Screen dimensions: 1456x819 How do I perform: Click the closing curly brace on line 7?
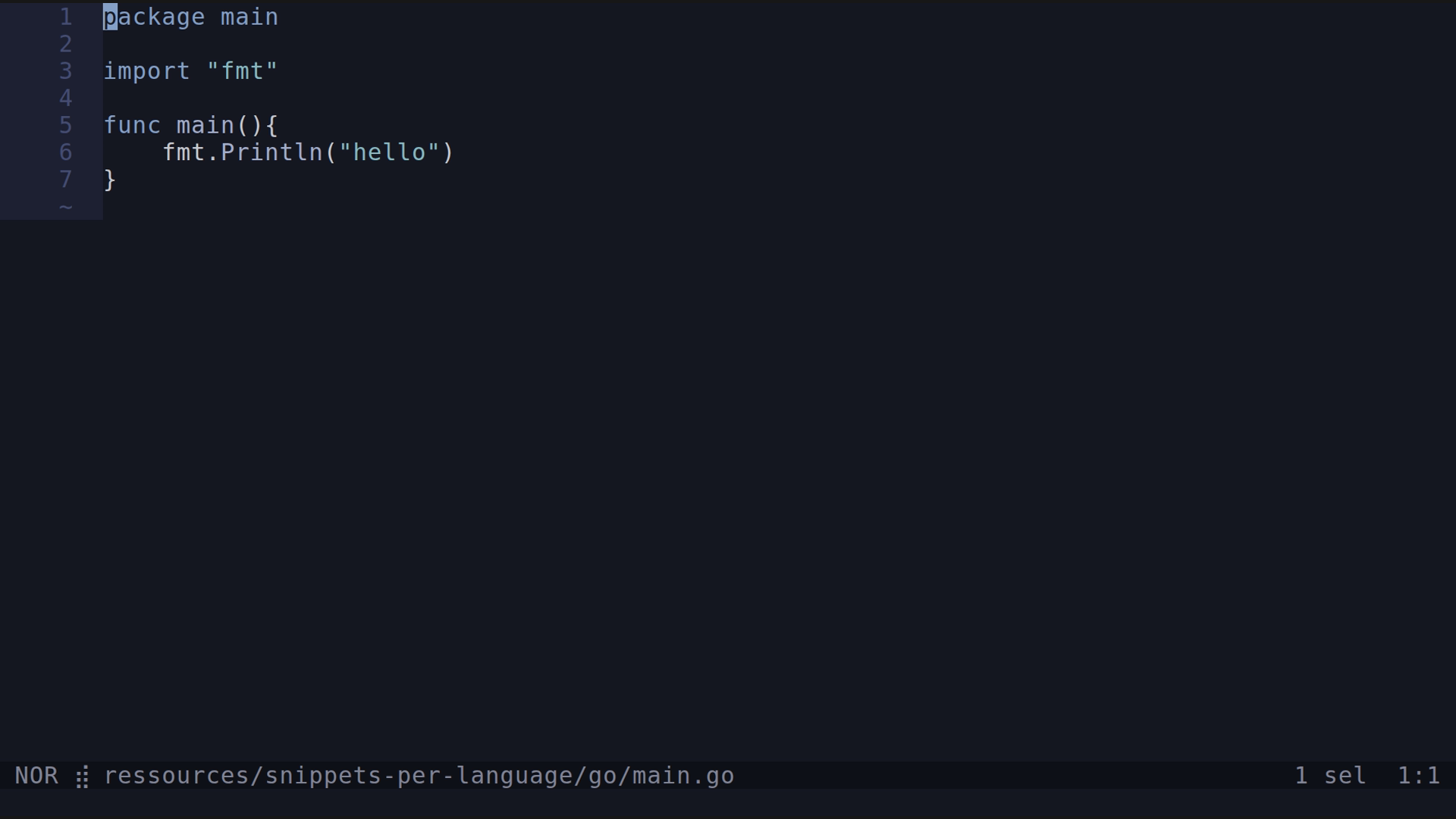pyautogui.click(x=110, y=180)
